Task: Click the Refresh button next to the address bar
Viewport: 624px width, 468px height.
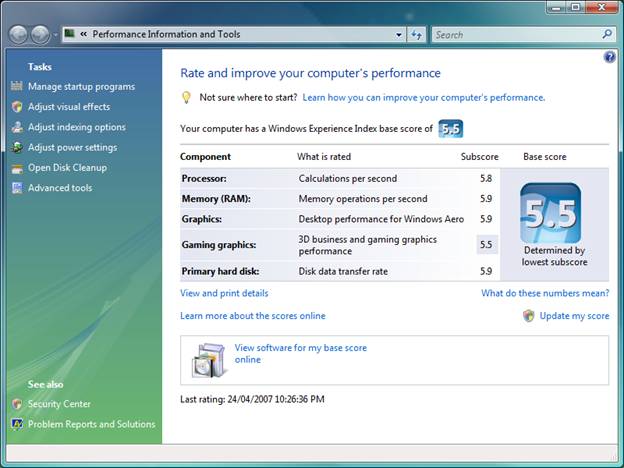Action: 416,35
